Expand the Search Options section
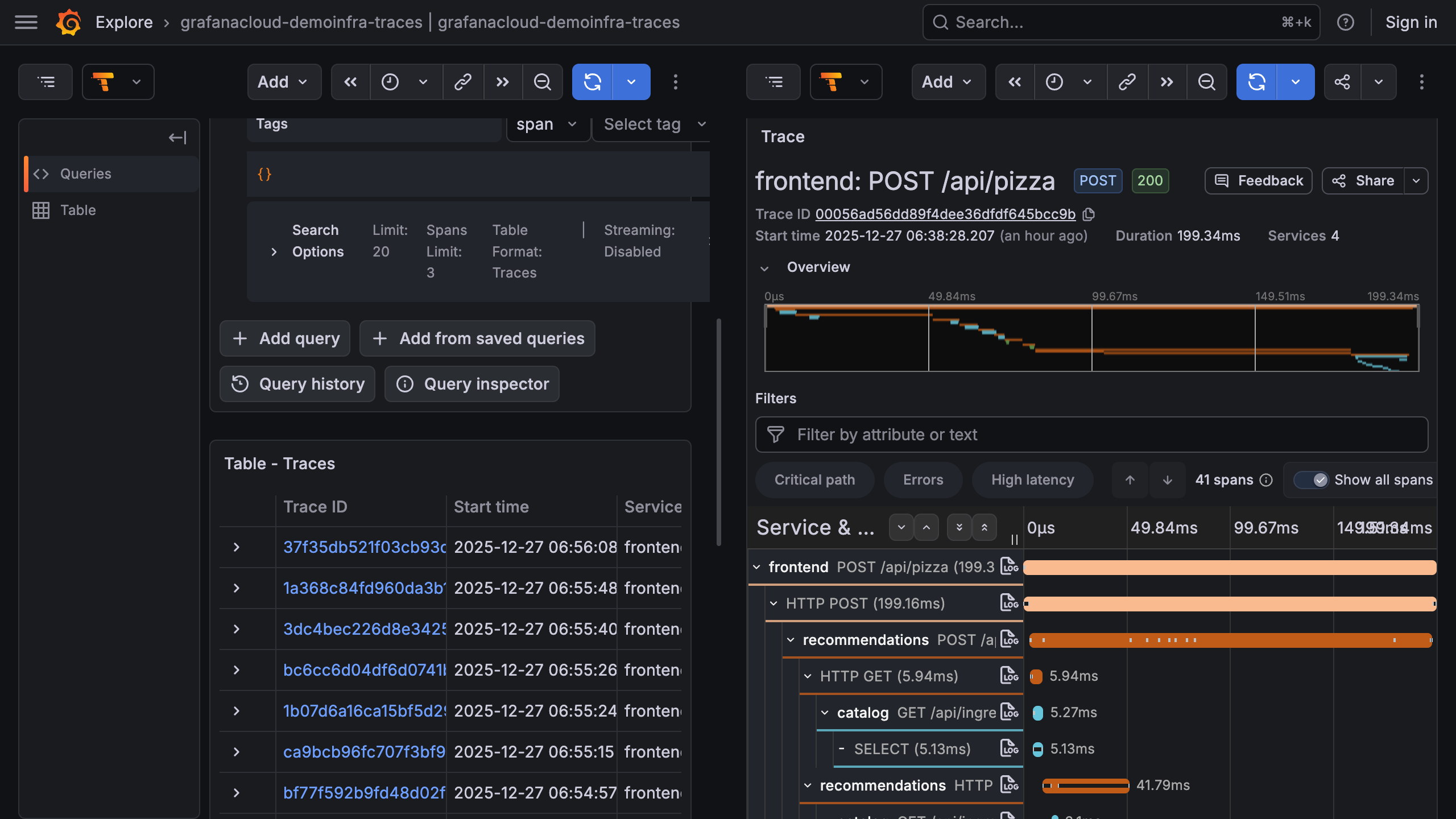1456x819 pixels. coord(274,251)
